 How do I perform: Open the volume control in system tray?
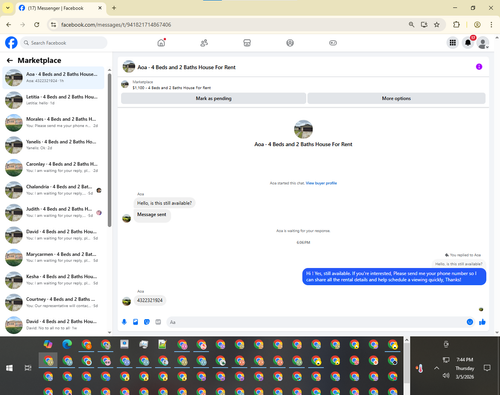click(446, 376)
